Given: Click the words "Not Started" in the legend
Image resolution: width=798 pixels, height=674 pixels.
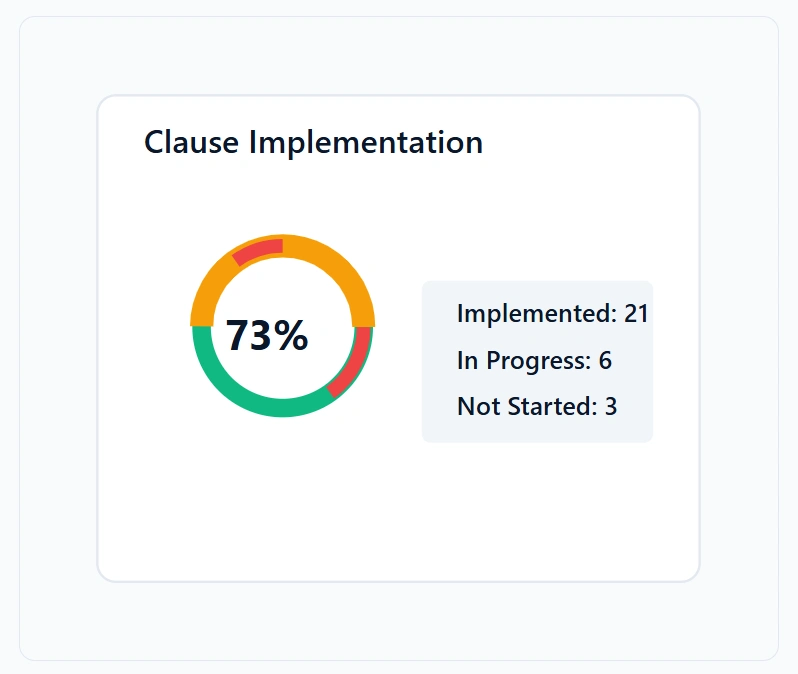Looking at the screenshot, I should 527,406.
